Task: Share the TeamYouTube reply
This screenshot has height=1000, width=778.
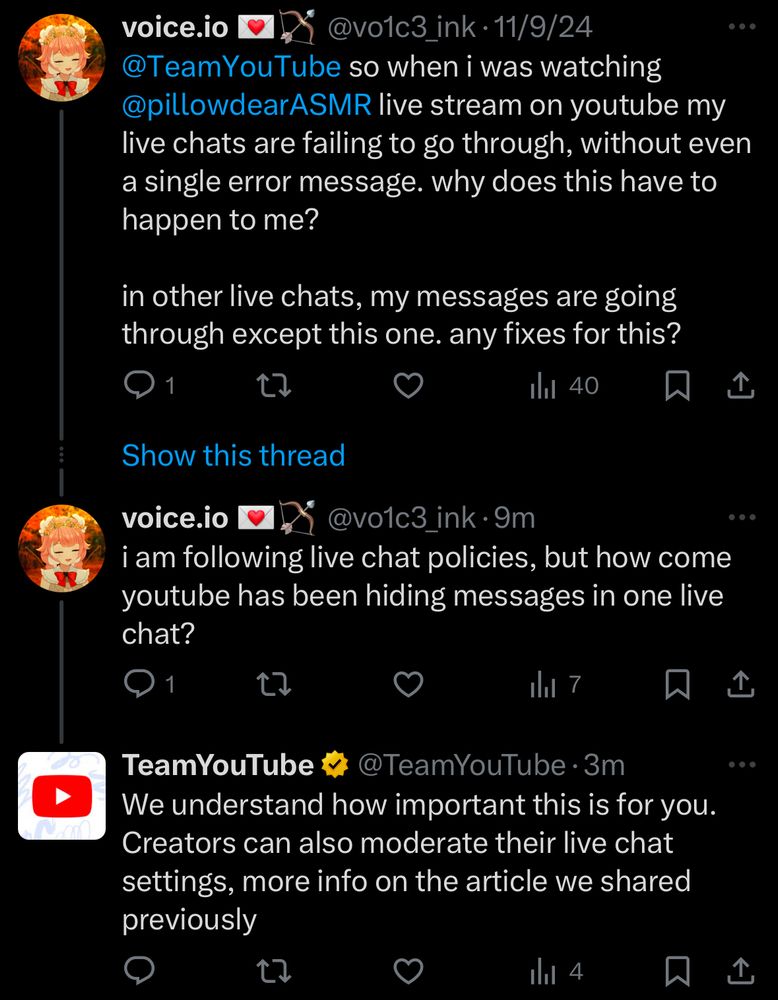Action: pos(740,970)
